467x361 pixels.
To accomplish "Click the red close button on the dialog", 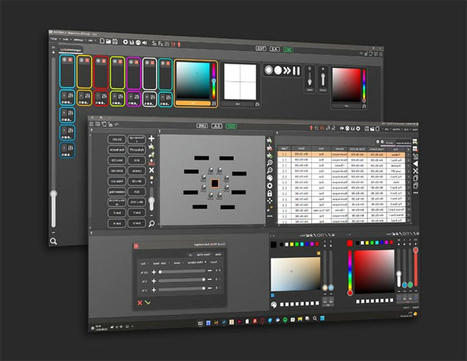I will pos(136,246).
